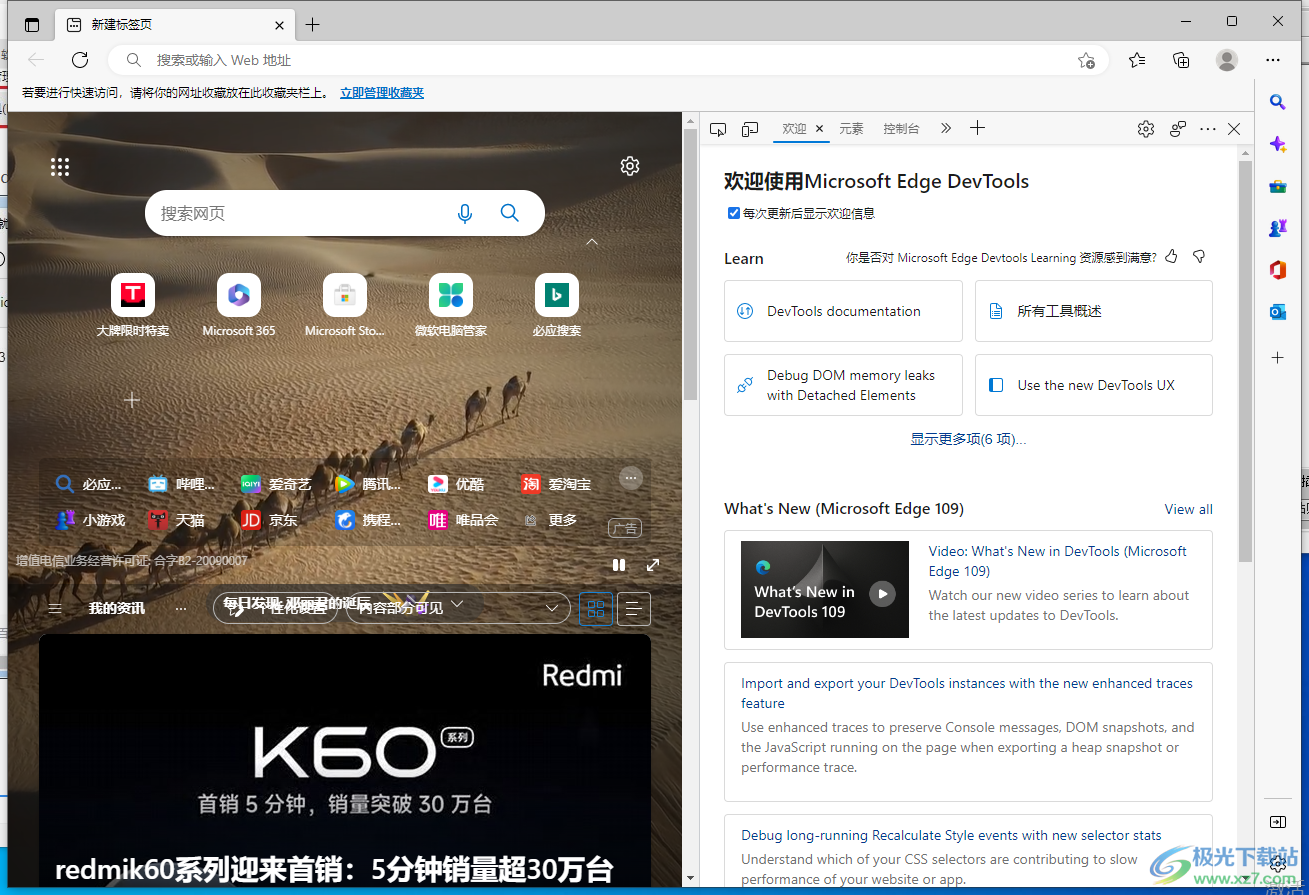This screenshot has width=1309, height=895.
Task: Click the DevTools vertical scrollbar
Action: click(1244, 360)
